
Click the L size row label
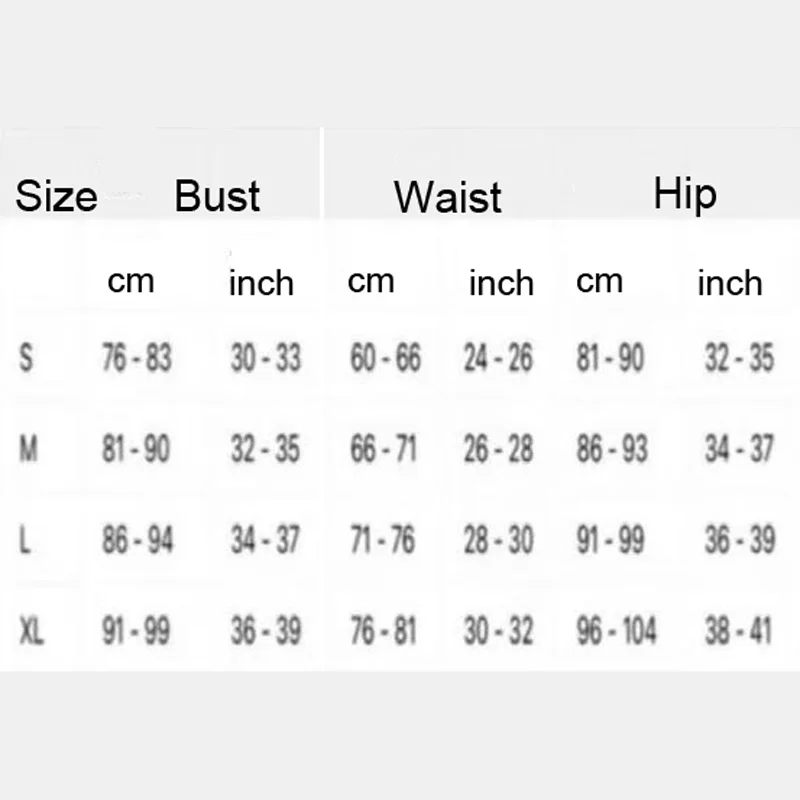pyautogui.click(x=25, y=541)
